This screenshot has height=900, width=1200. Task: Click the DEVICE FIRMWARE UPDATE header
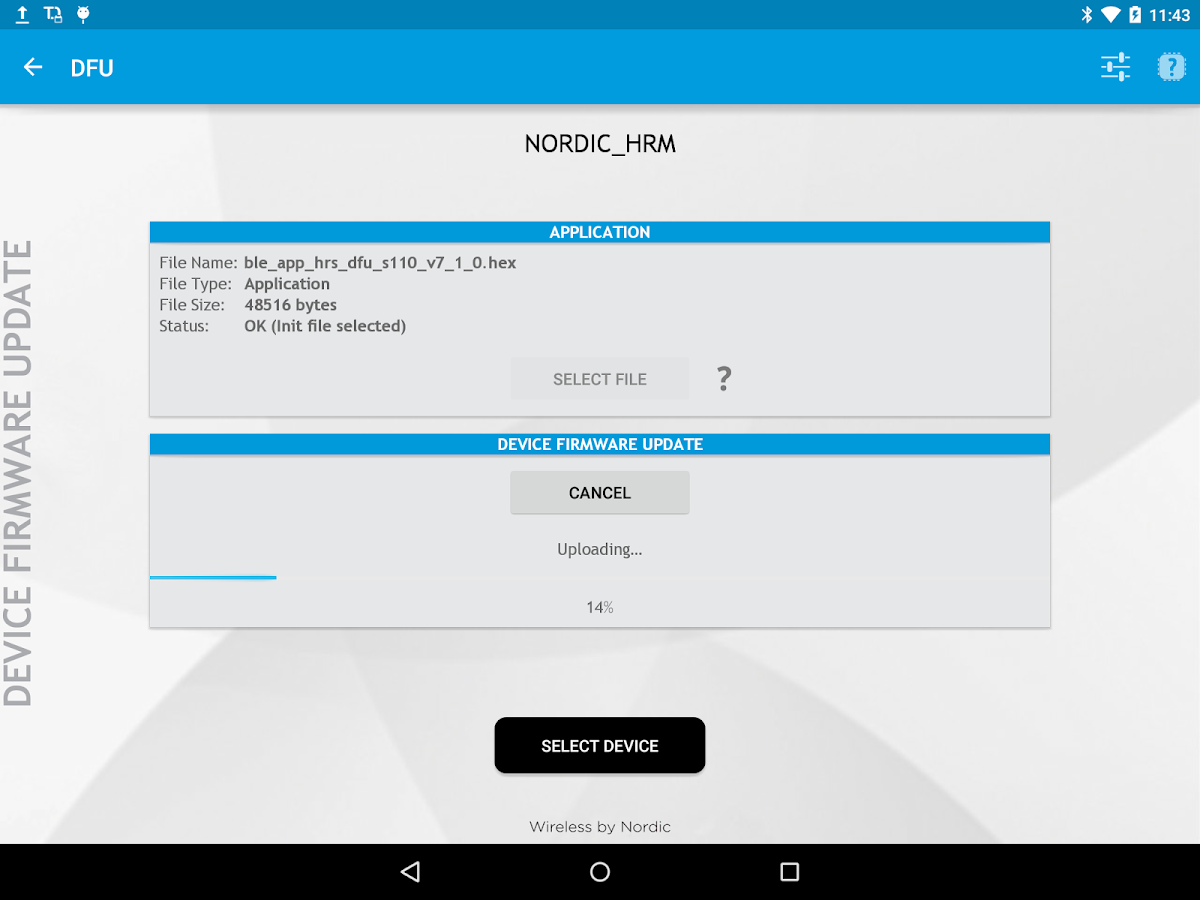(x=600, y=443)
